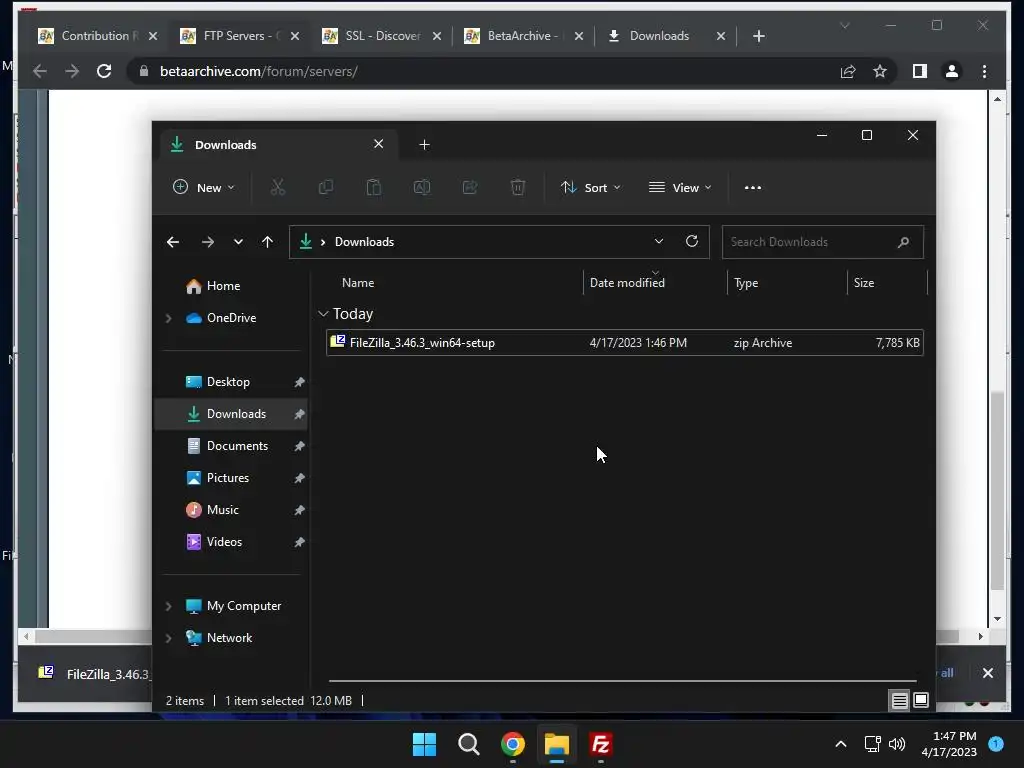
Task: Bookmark this page with the star icon
Action: [880, 71]
